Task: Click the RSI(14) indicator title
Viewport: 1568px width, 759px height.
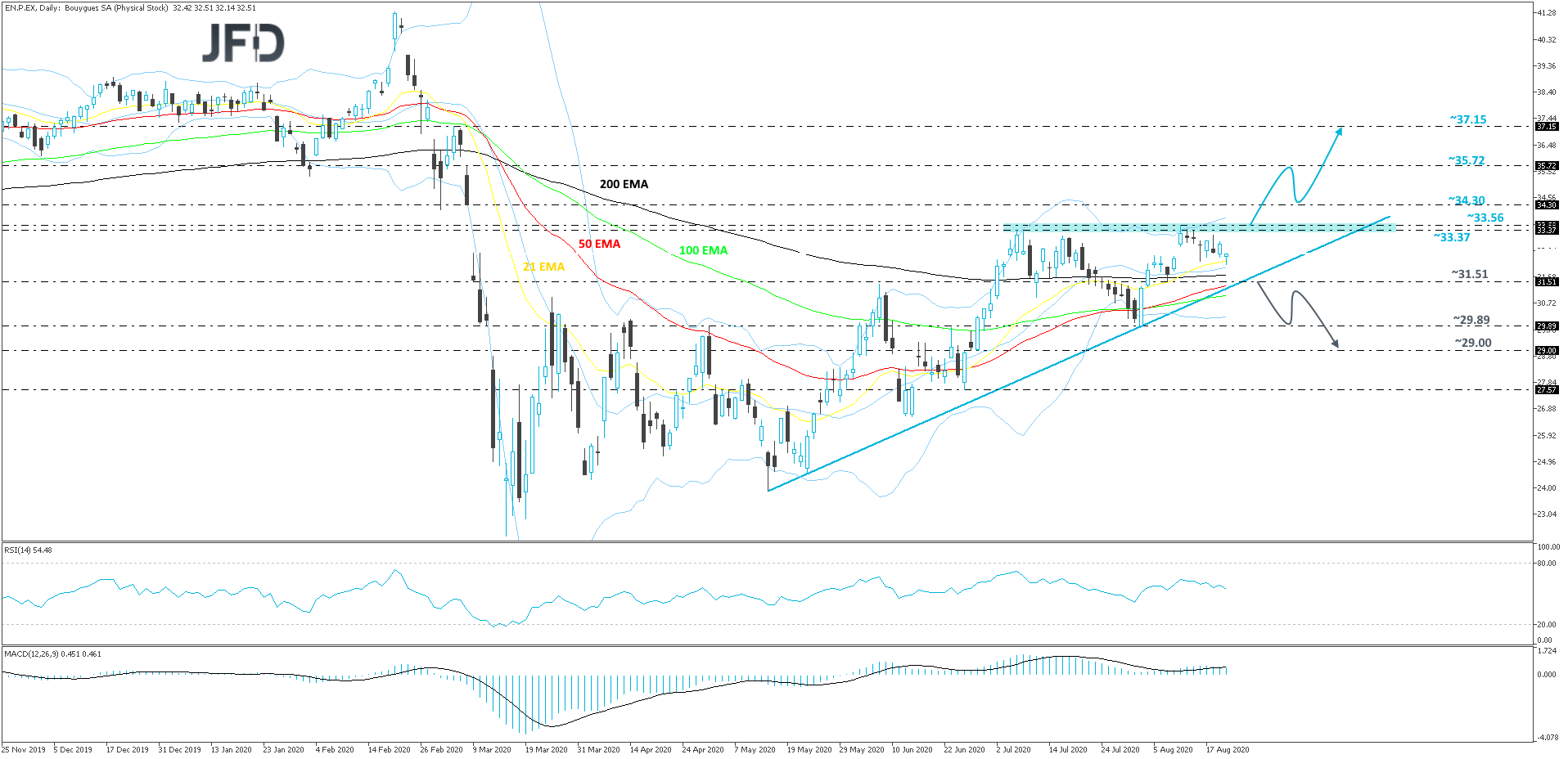Action: [29, 550]
